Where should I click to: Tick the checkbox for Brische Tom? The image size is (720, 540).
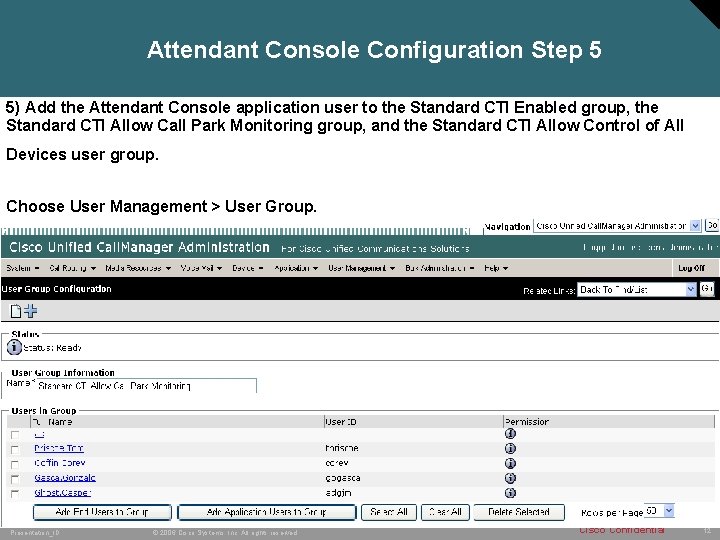pyautogui.click(x=15, y=450)
